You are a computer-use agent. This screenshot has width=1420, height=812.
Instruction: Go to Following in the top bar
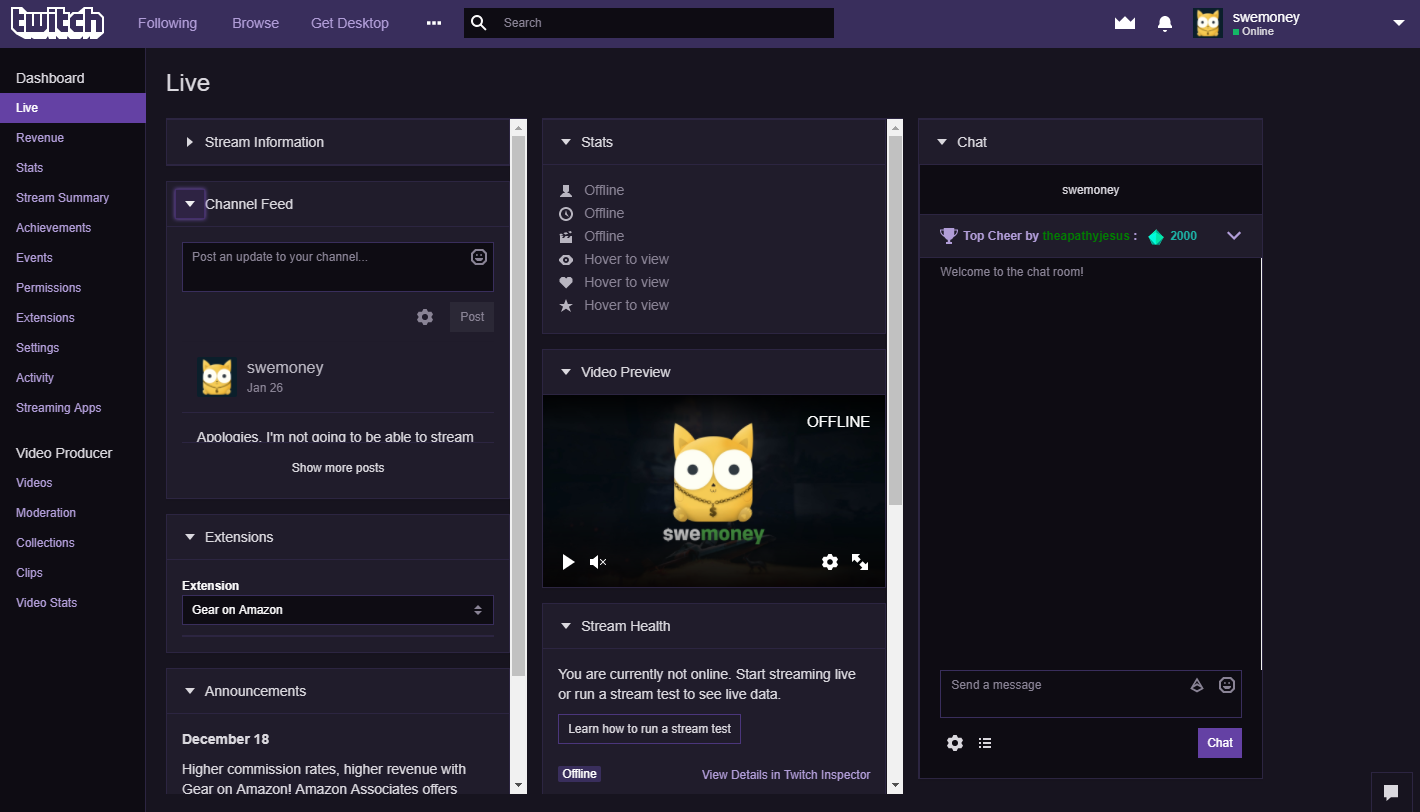[167, 23]
